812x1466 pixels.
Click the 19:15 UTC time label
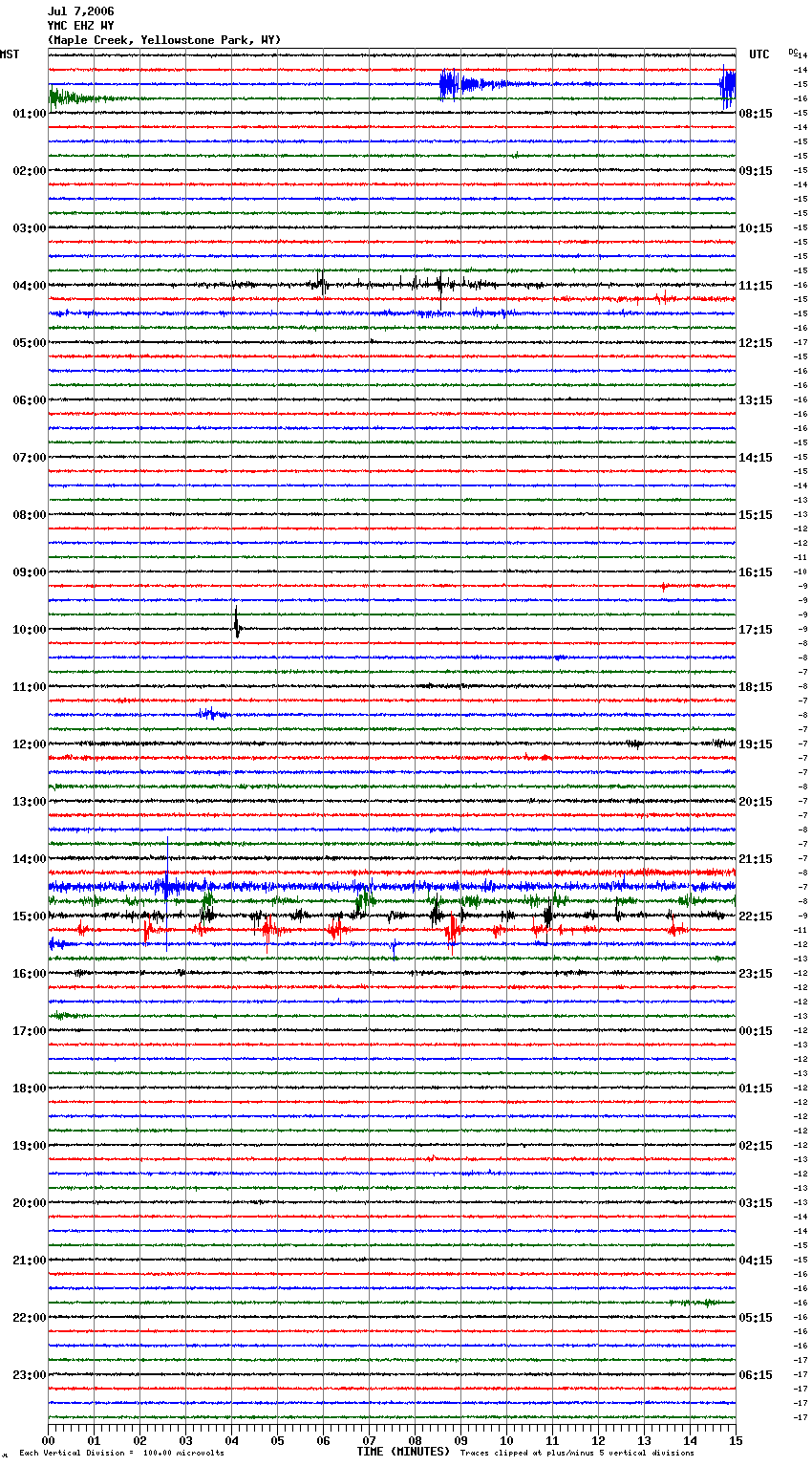756,744
